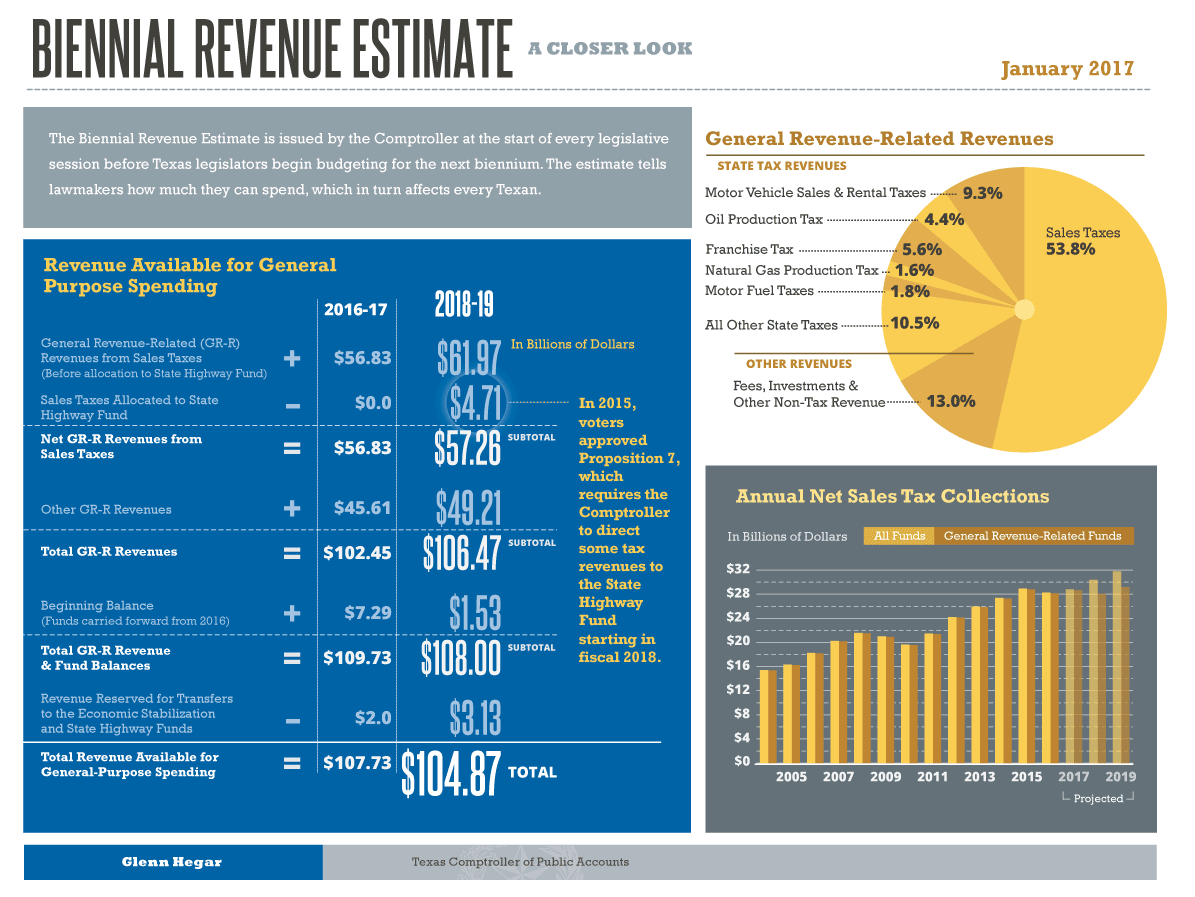Click the plus sign beside Beginning Balance
The height and width of the screenshot is (897, 1195).
tap(292, 612)
